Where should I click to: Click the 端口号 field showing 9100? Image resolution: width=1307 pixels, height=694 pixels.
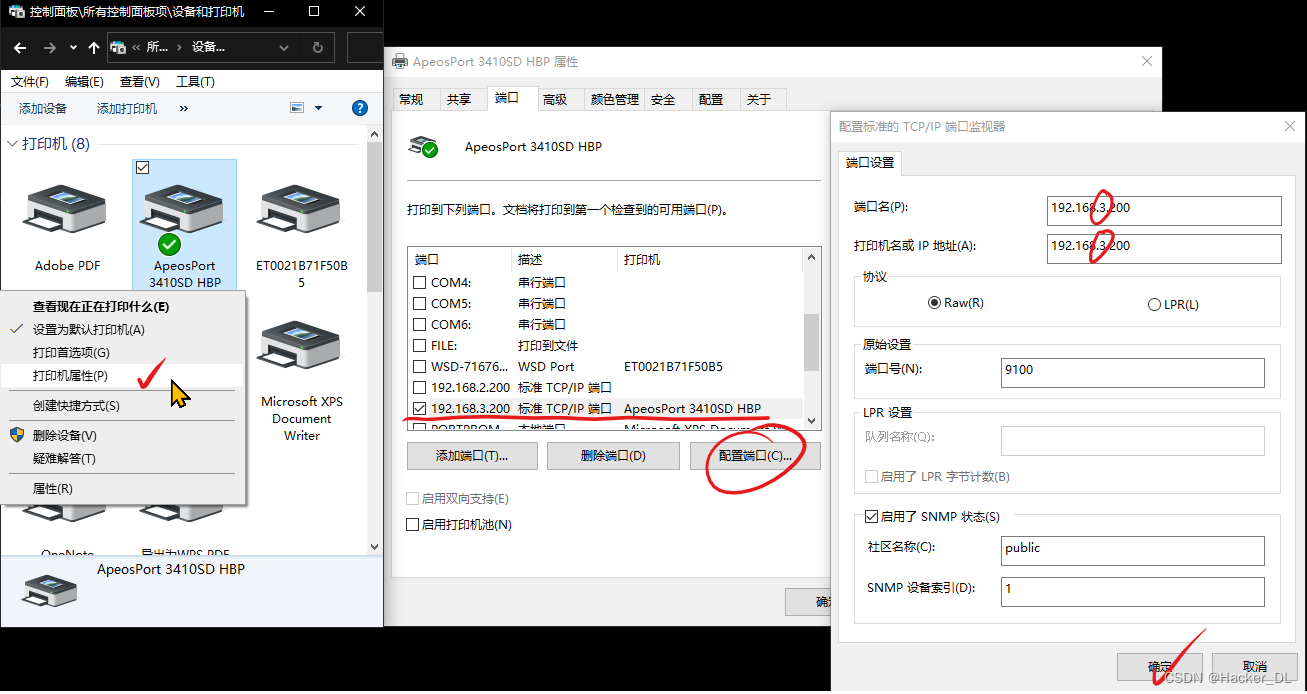[x=1132, y=372]
